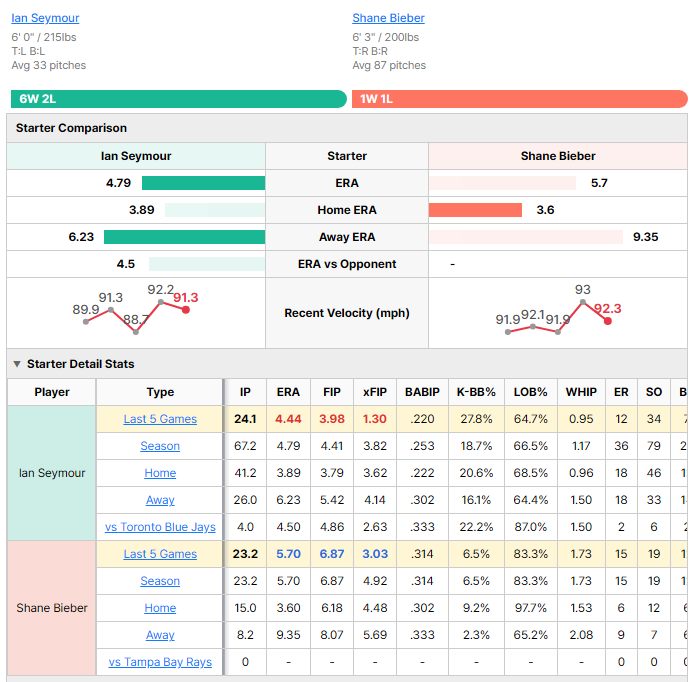The image size is (693, 682).
Task: Click the IP column header
Action: pos(245,392)
